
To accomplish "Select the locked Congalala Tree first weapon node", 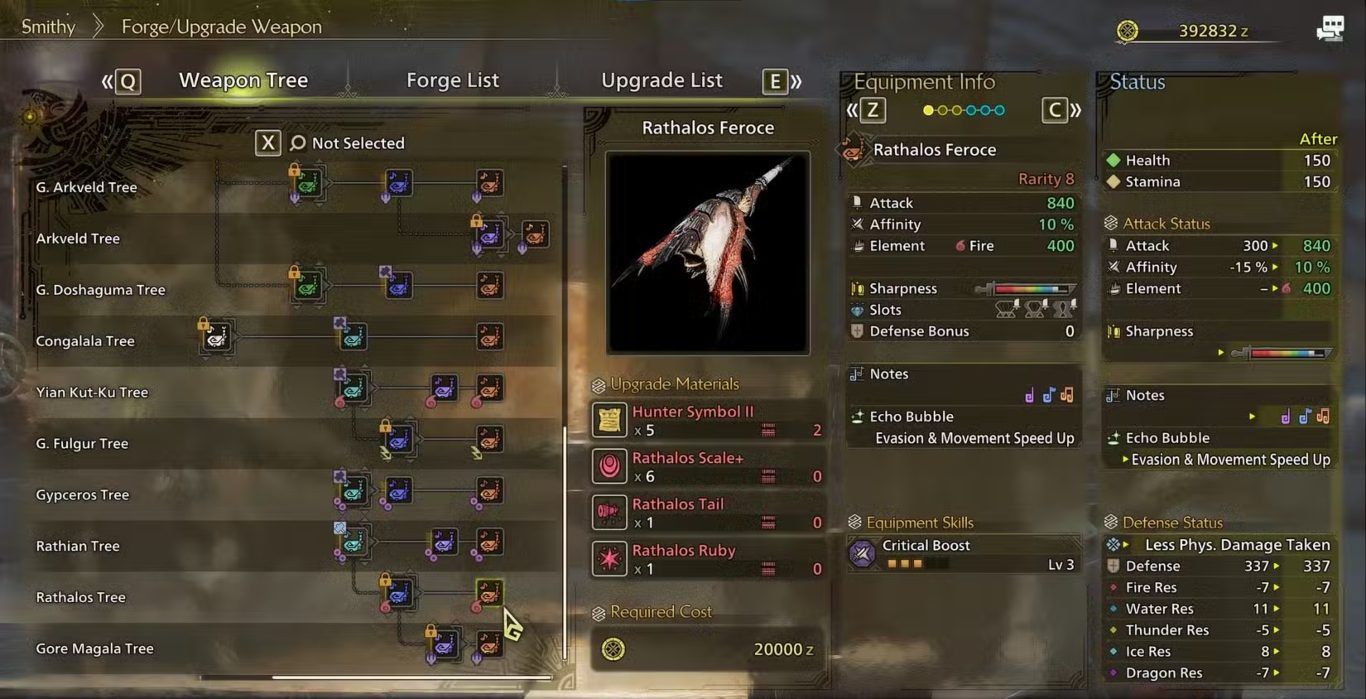I will click(x=217, y=338).
